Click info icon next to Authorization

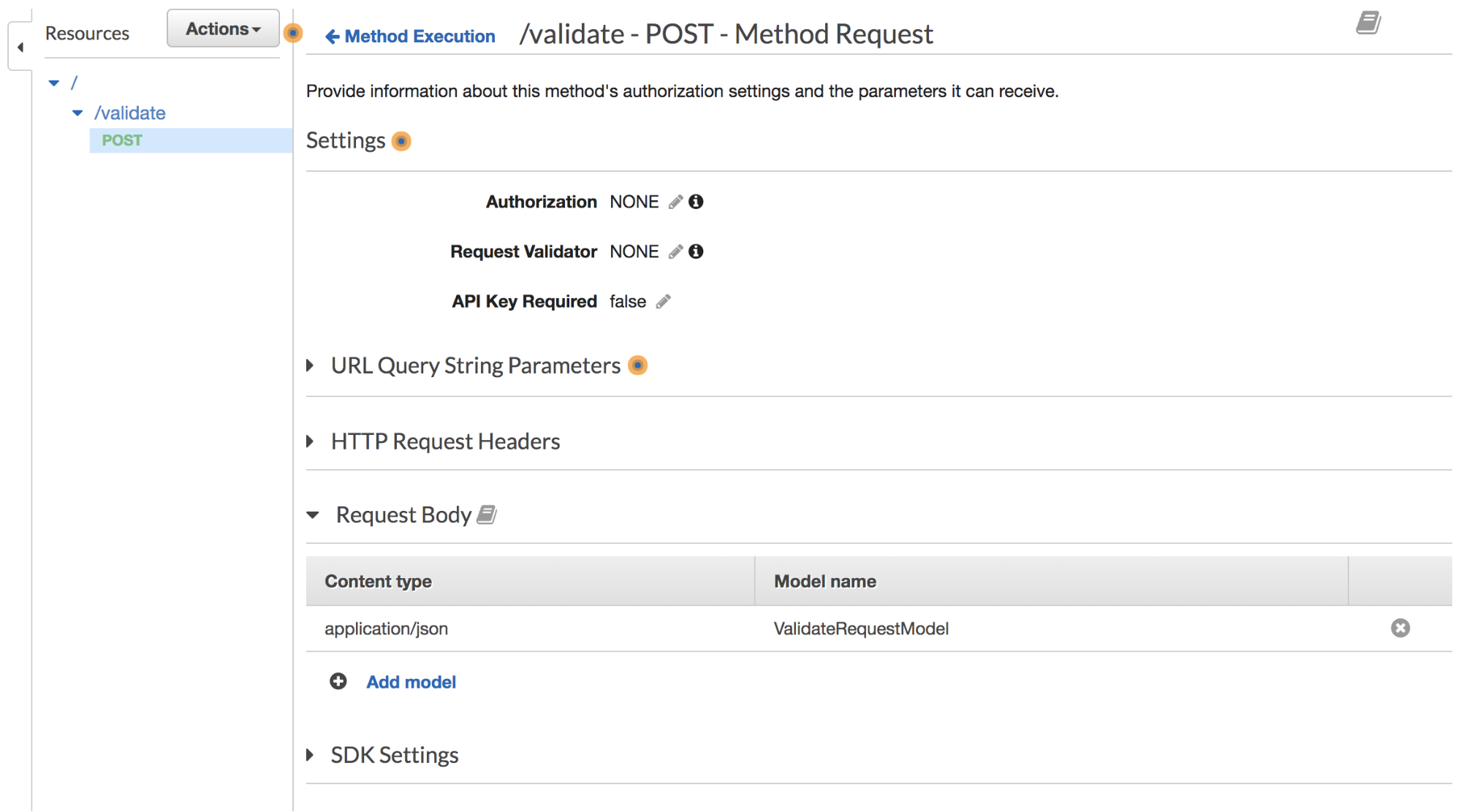[x=697, y=202]
